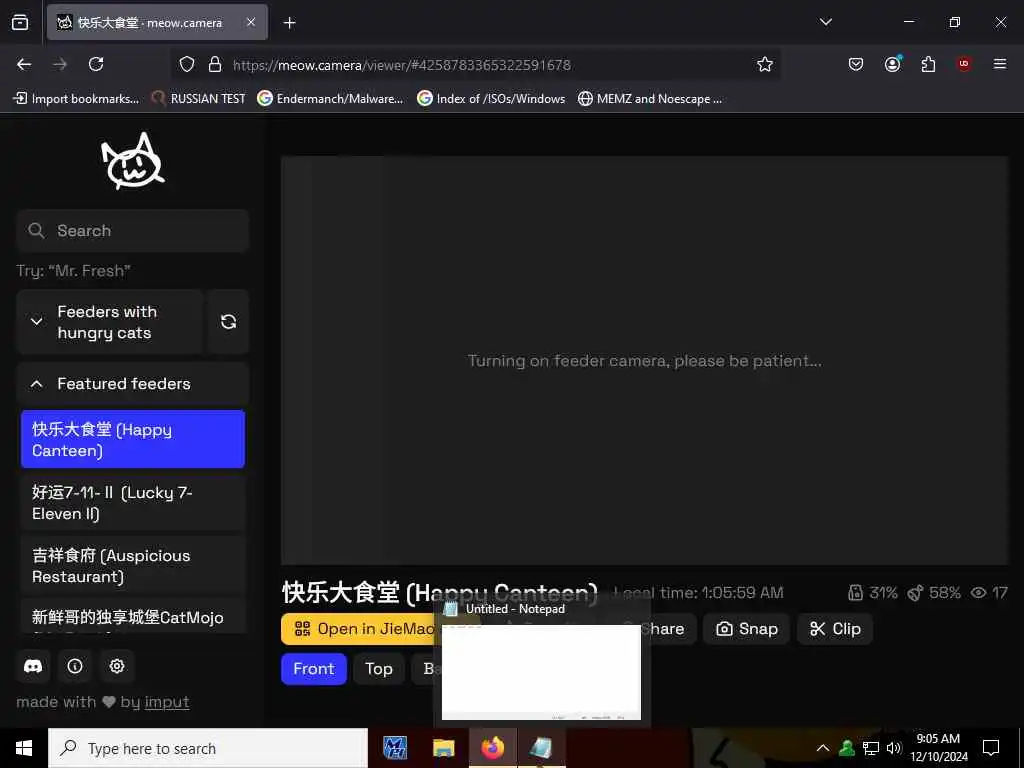Reload the current page
1024x768 pixels.
pyautogui.click(x=96, y=64)
